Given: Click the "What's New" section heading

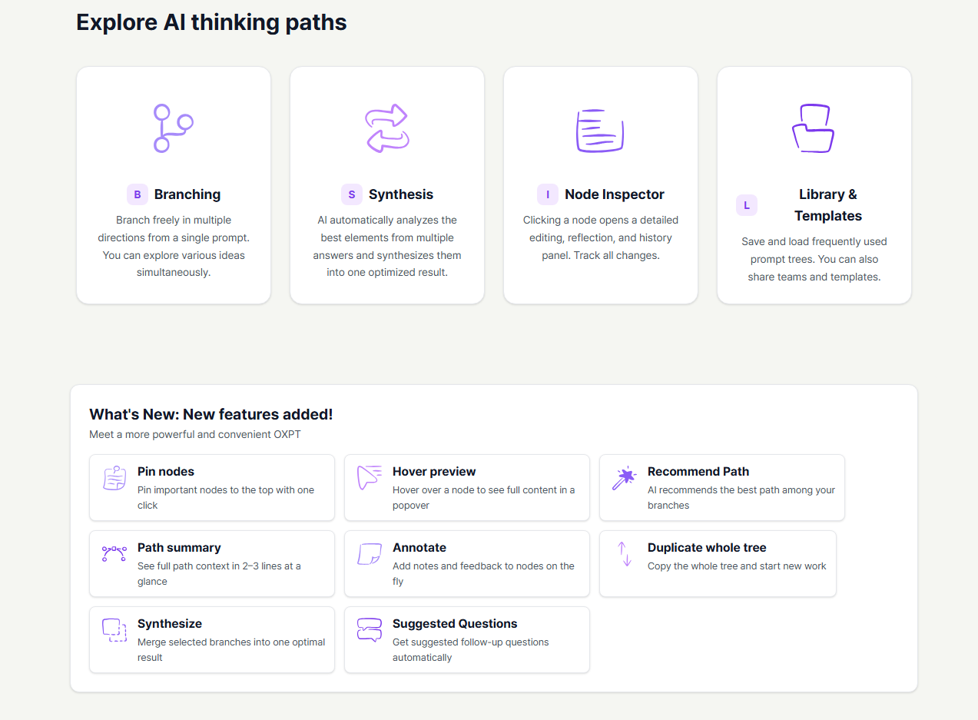Looking at the screenshot, I should click(x=210, y=413).
